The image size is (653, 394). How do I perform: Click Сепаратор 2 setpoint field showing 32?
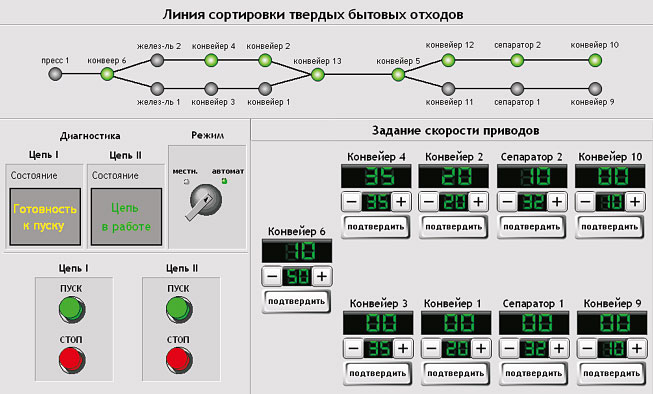[532, 202]
